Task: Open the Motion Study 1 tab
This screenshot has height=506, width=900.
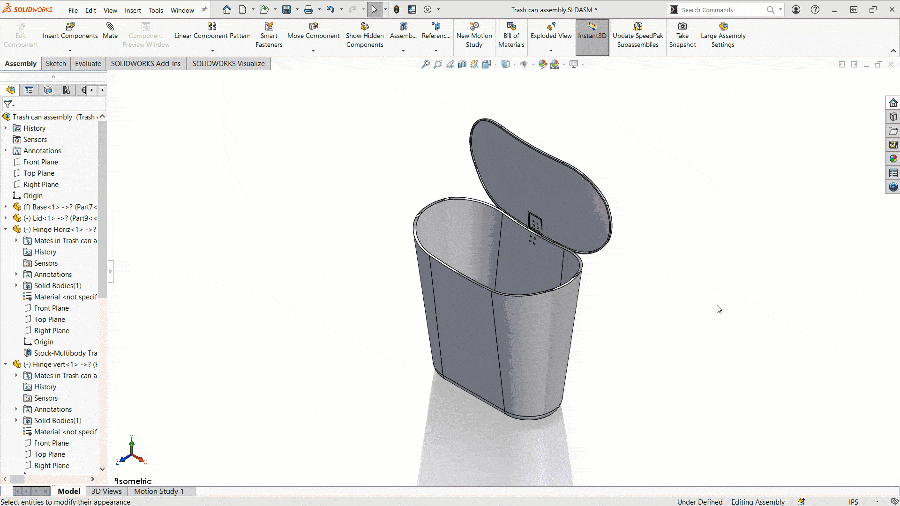Action: click(159, 492)
